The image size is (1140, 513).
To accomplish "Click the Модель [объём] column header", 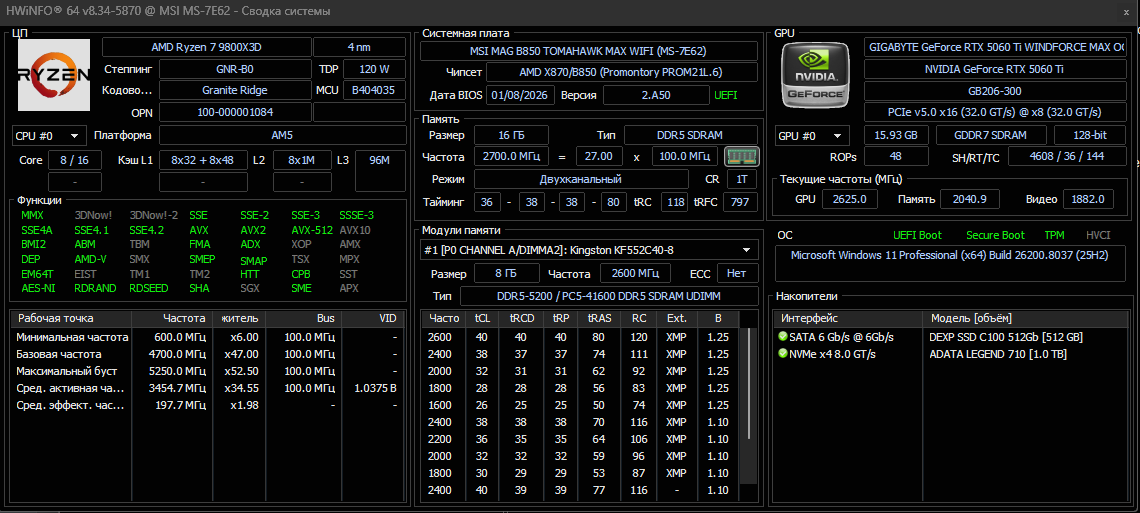I will point(1027,318).
